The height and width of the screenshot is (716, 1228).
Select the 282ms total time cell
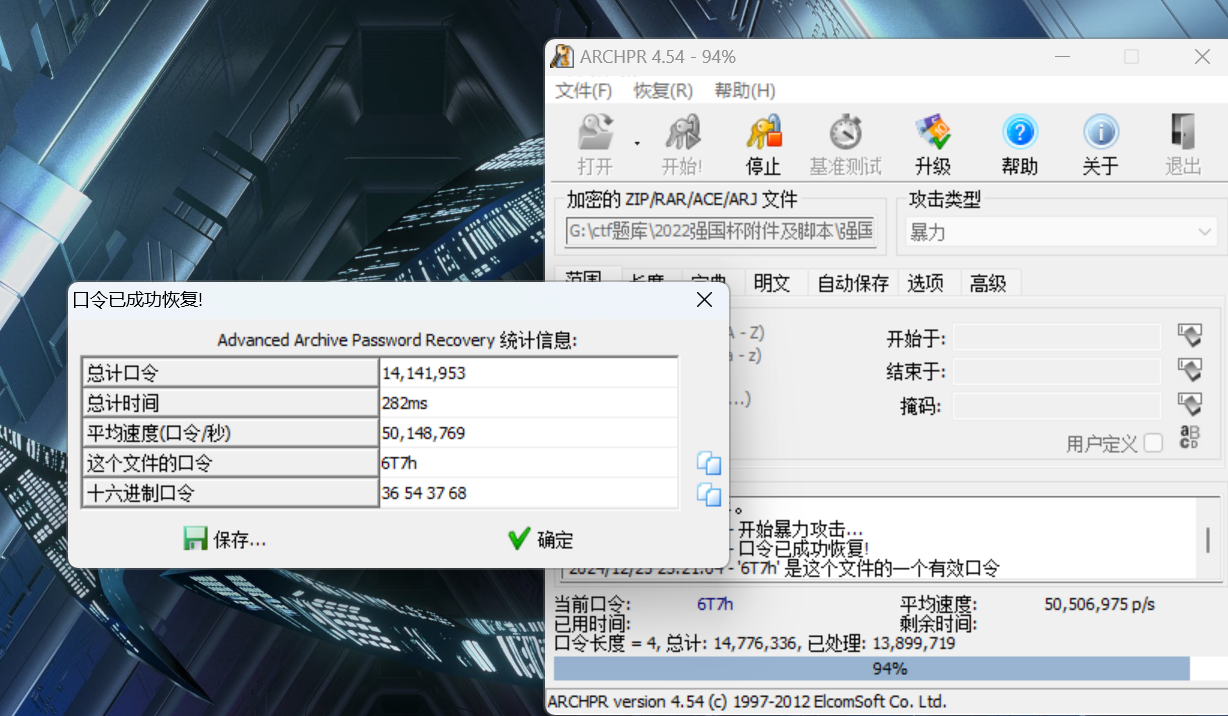pyautogui.click(x=528, y=403)
